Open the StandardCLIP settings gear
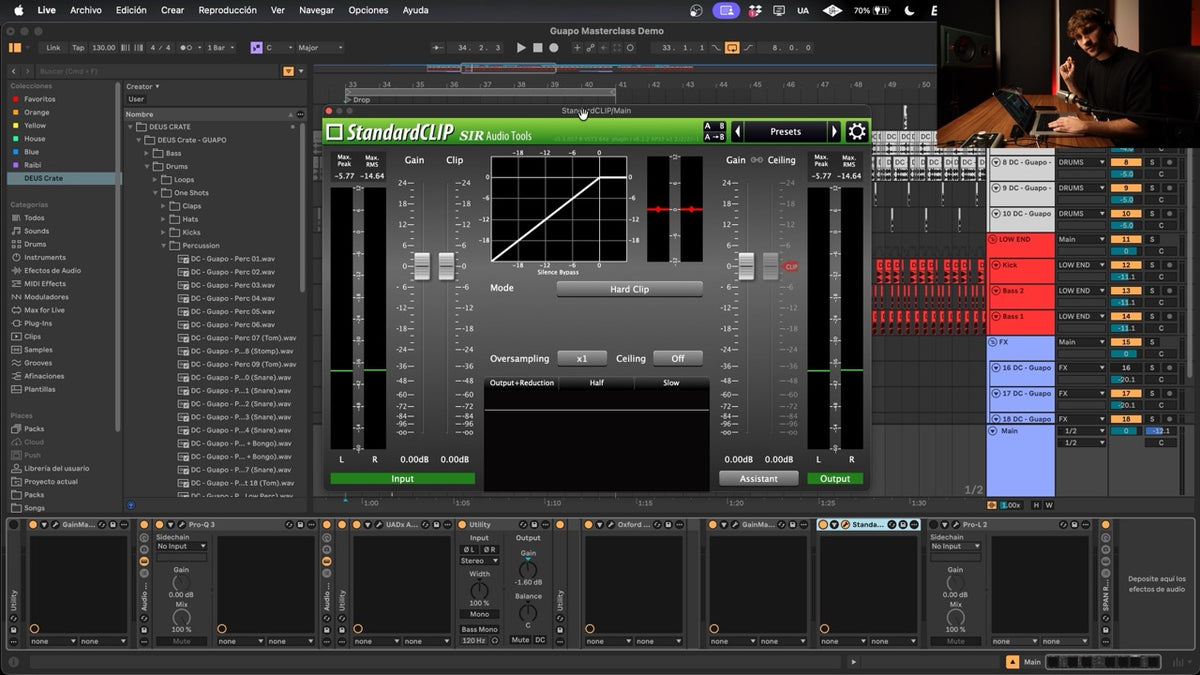 point(857,132)
